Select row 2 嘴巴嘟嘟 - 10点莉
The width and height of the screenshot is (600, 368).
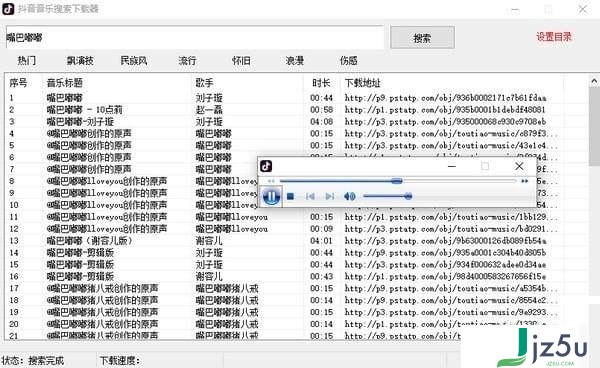(84, 110)
